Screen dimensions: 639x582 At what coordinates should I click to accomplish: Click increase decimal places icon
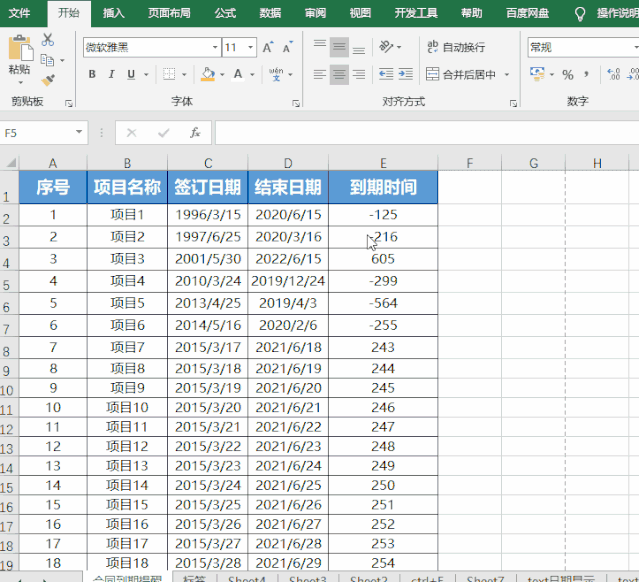coord(613,74)
